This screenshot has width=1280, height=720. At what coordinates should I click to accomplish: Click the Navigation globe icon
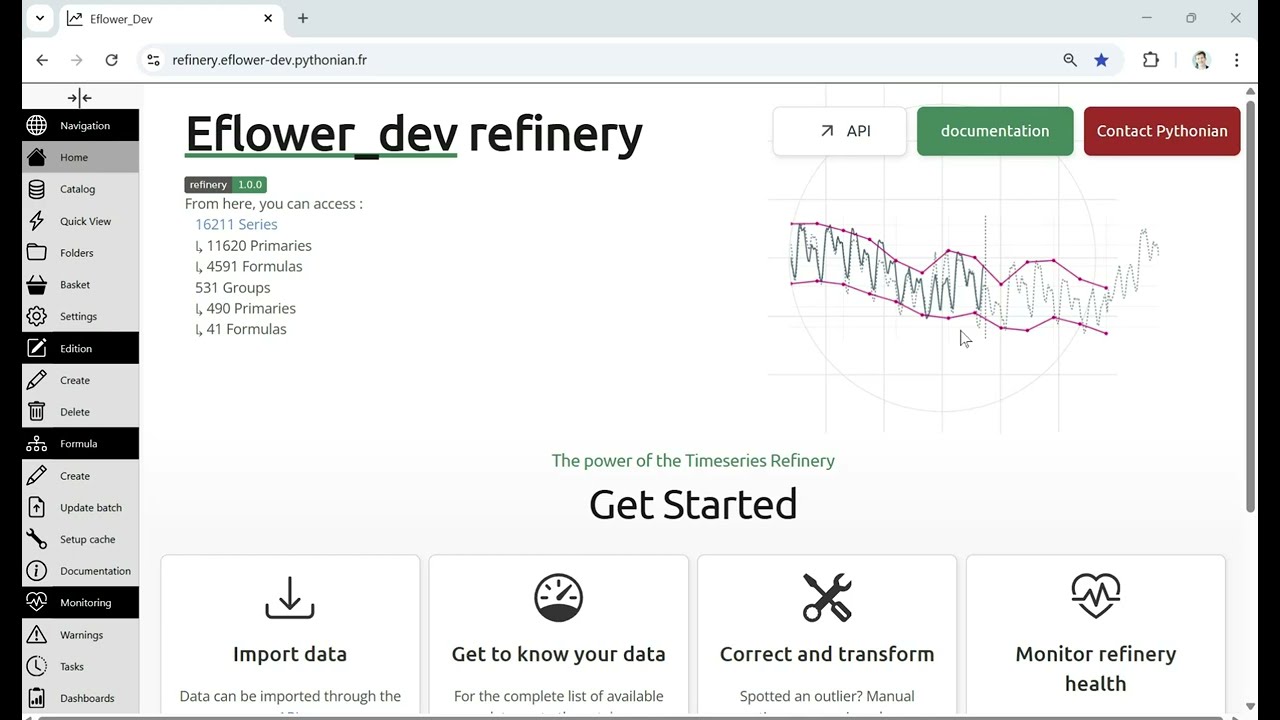point(37,125)
